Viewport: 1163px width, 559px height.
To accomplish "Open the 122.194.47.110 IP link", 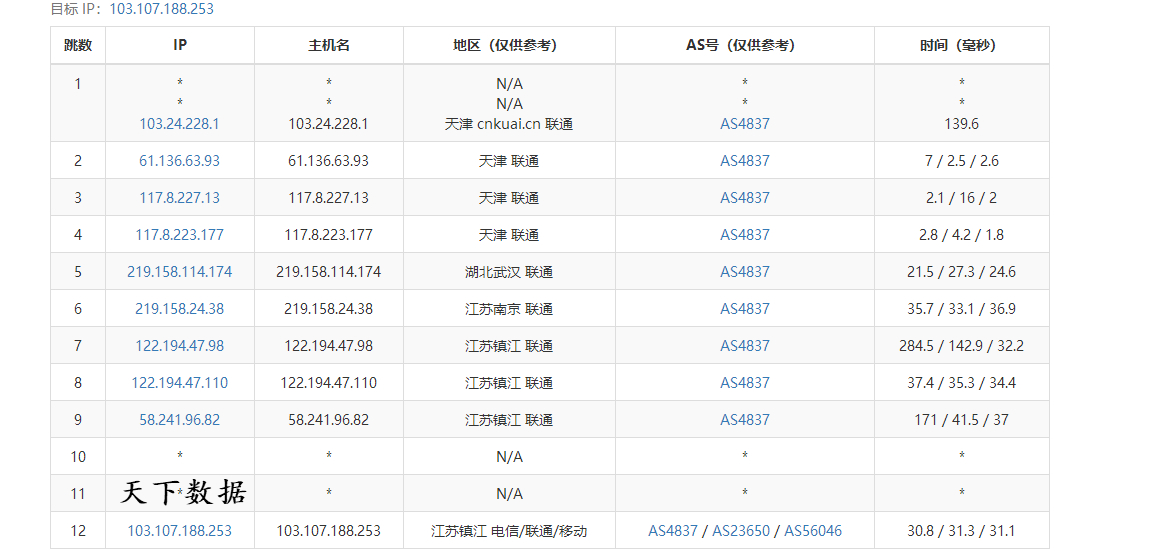I will pyautogui.click(x=179, y=383).
